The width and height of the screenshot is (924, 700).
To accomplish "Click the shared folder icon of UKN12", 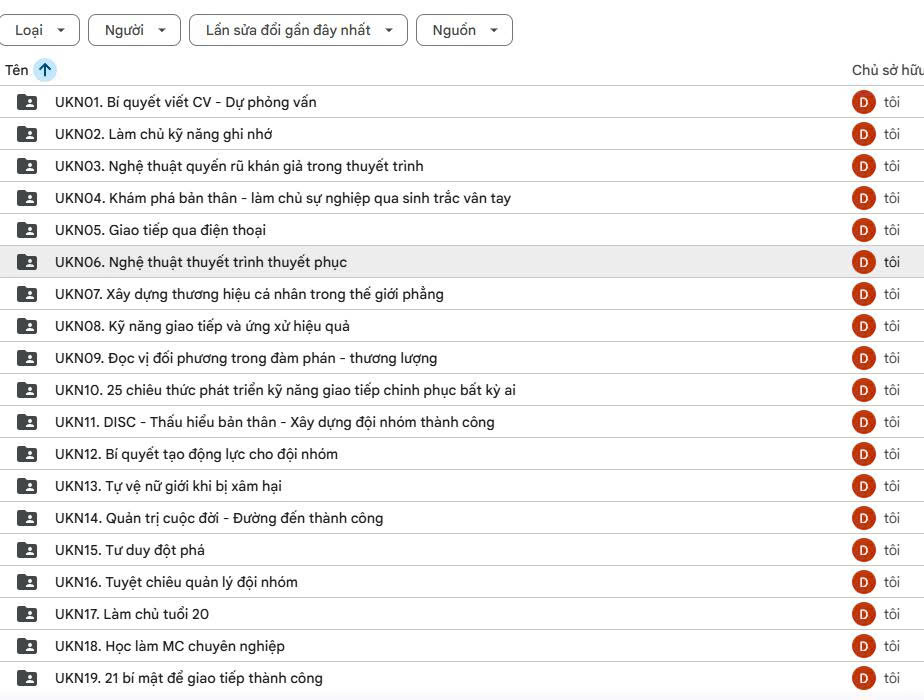I will click(x=27, y=454).
